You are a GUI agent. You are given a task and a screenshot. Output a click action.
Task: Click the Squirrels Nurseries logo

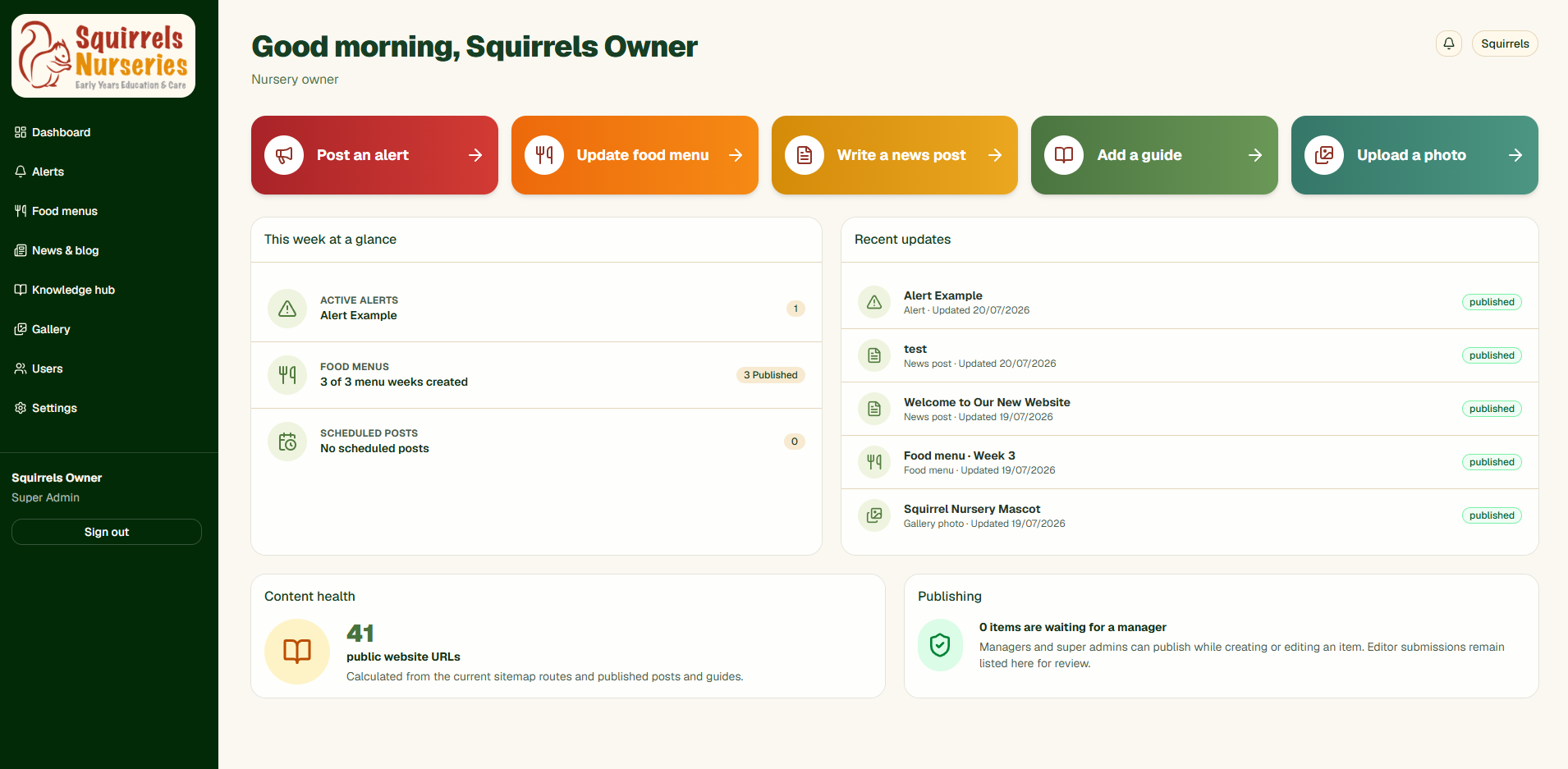(x=103, y=56)
